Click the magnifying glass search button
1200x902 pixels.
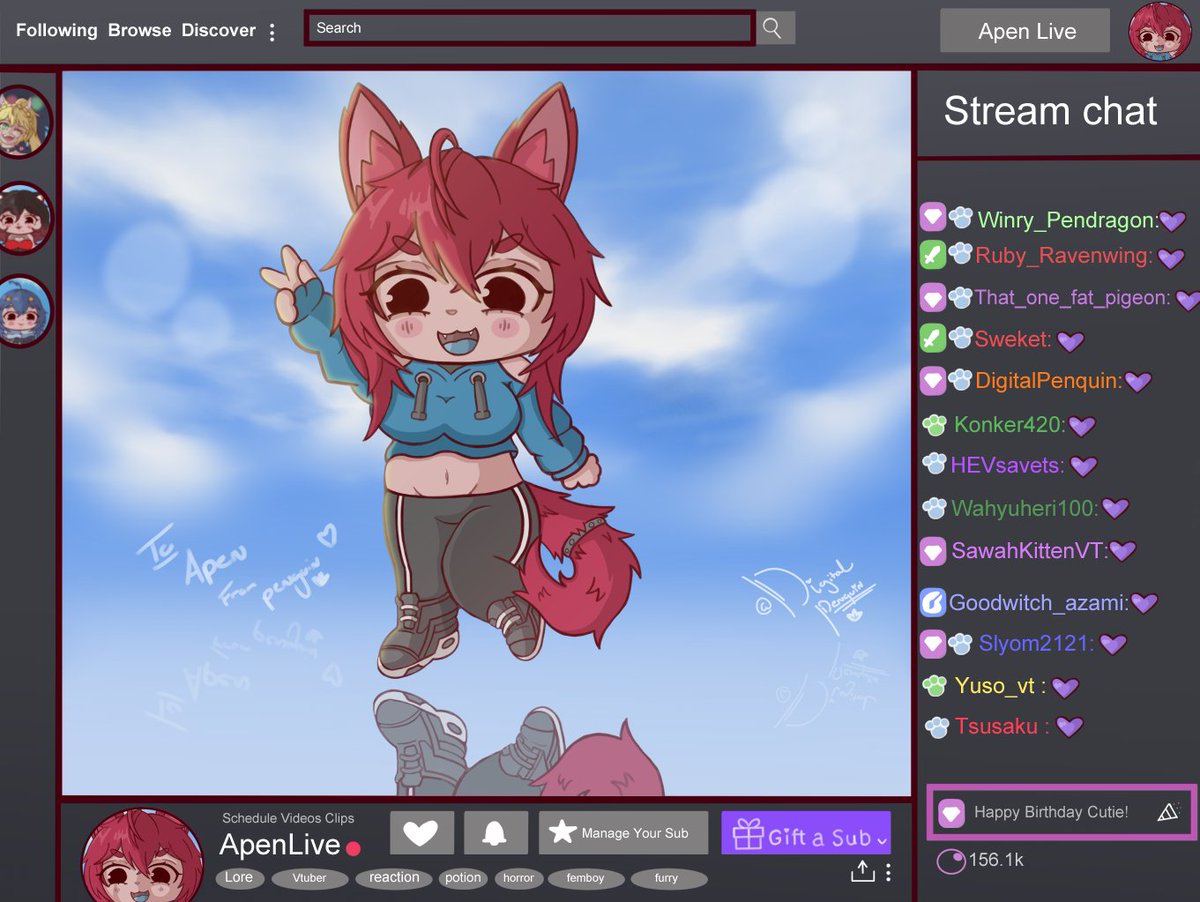[775, 28]
